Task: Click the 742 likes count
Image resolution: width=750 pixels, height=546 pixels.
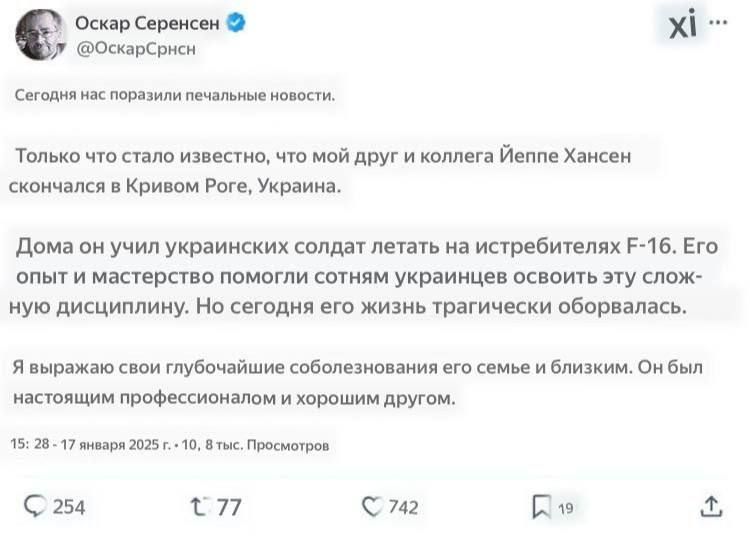Action: pos(404,507)
